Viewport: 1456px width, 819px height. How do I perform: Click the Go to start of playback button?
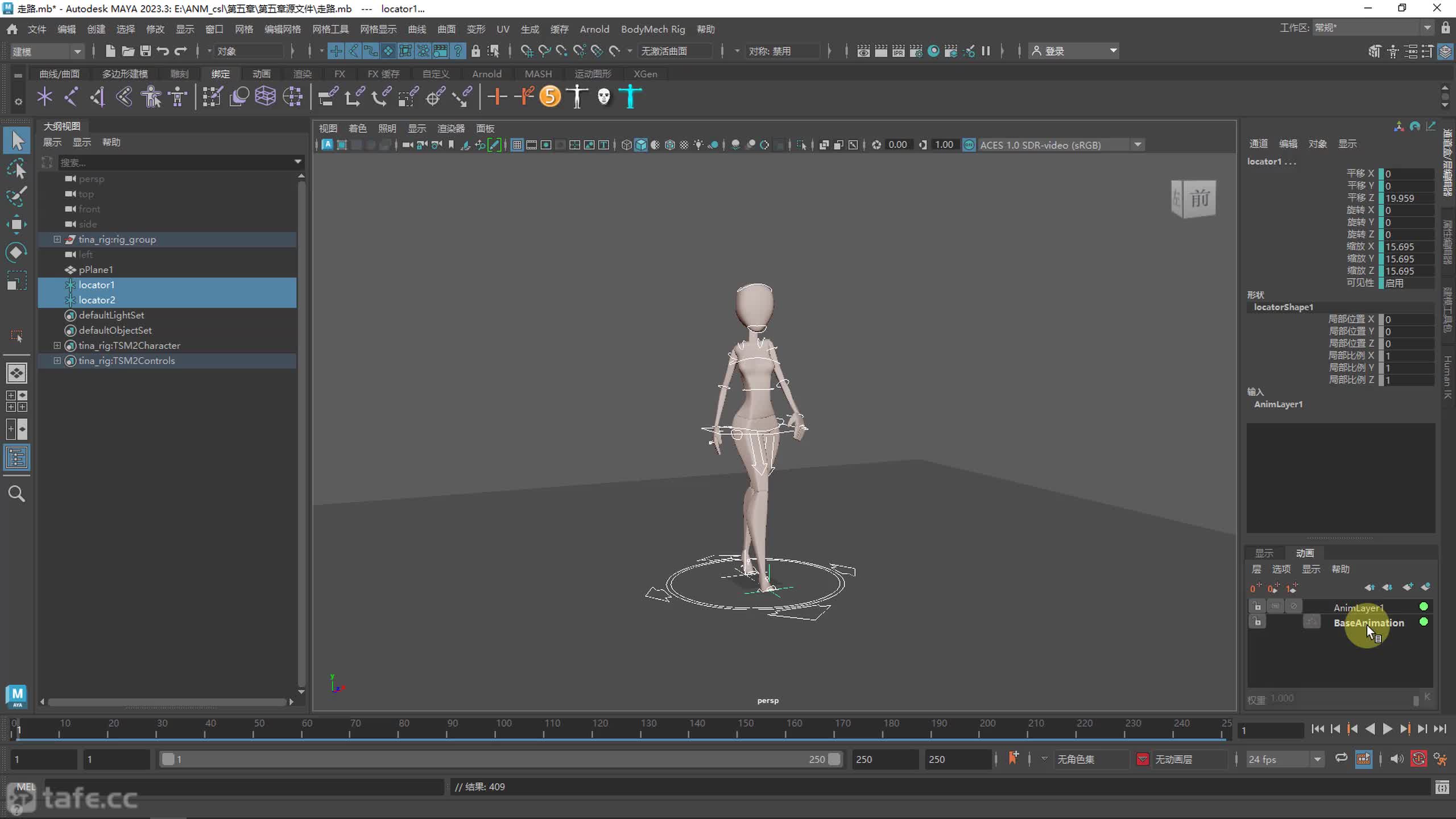point(1317,729)
